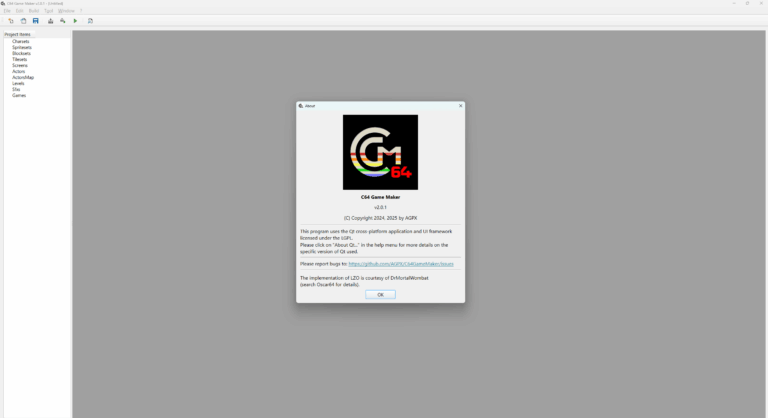Select Tilesets in Project Items
768x418 pixels.
click(x=20, y=59)
